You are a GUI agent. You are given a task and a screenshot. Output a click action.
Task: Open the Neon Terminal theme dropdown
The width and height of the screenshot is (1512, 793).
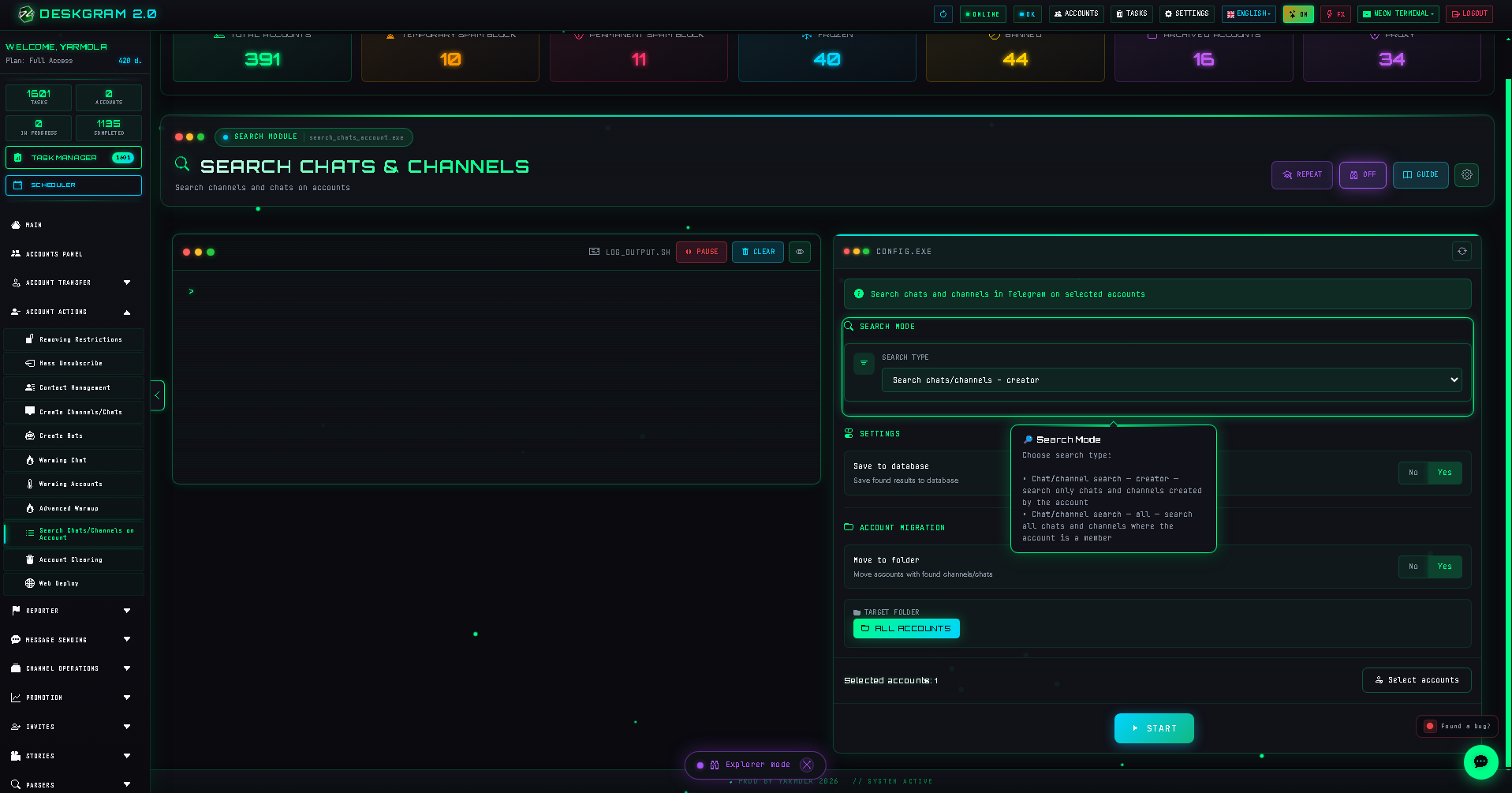coord(1398,13)
